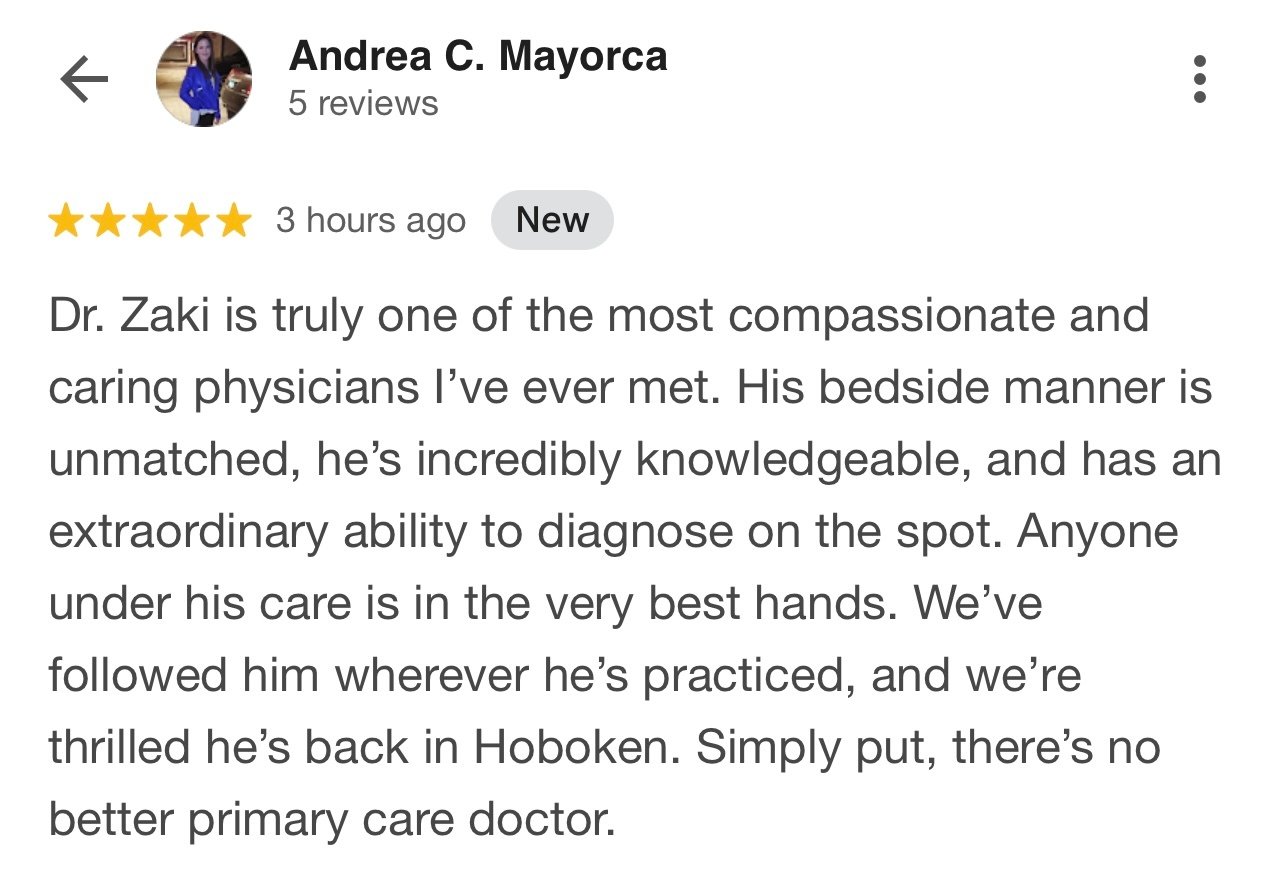Tap the "New" review badge
This screenshot has width=1284, height=882.
click(552, 221)
